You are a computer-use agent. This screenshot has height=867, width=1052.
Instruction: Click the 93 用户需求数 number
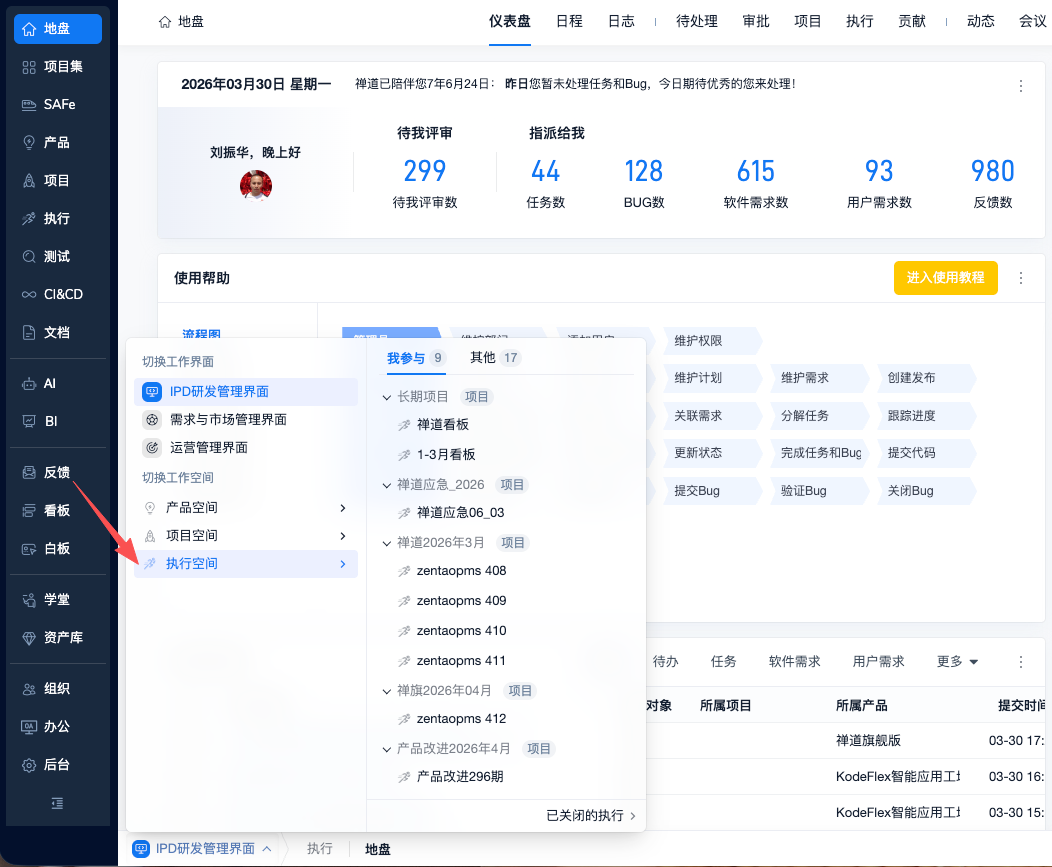coord(879,171)
